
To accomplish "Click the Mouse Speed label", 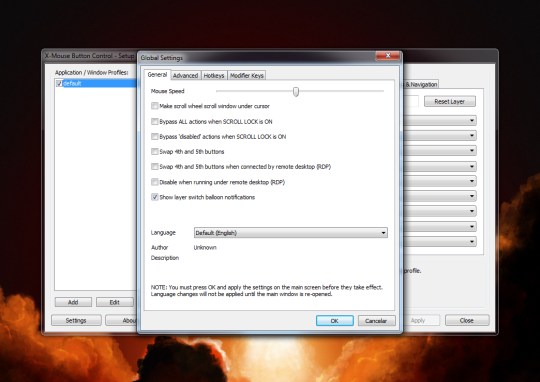I will tap(167, 91).
